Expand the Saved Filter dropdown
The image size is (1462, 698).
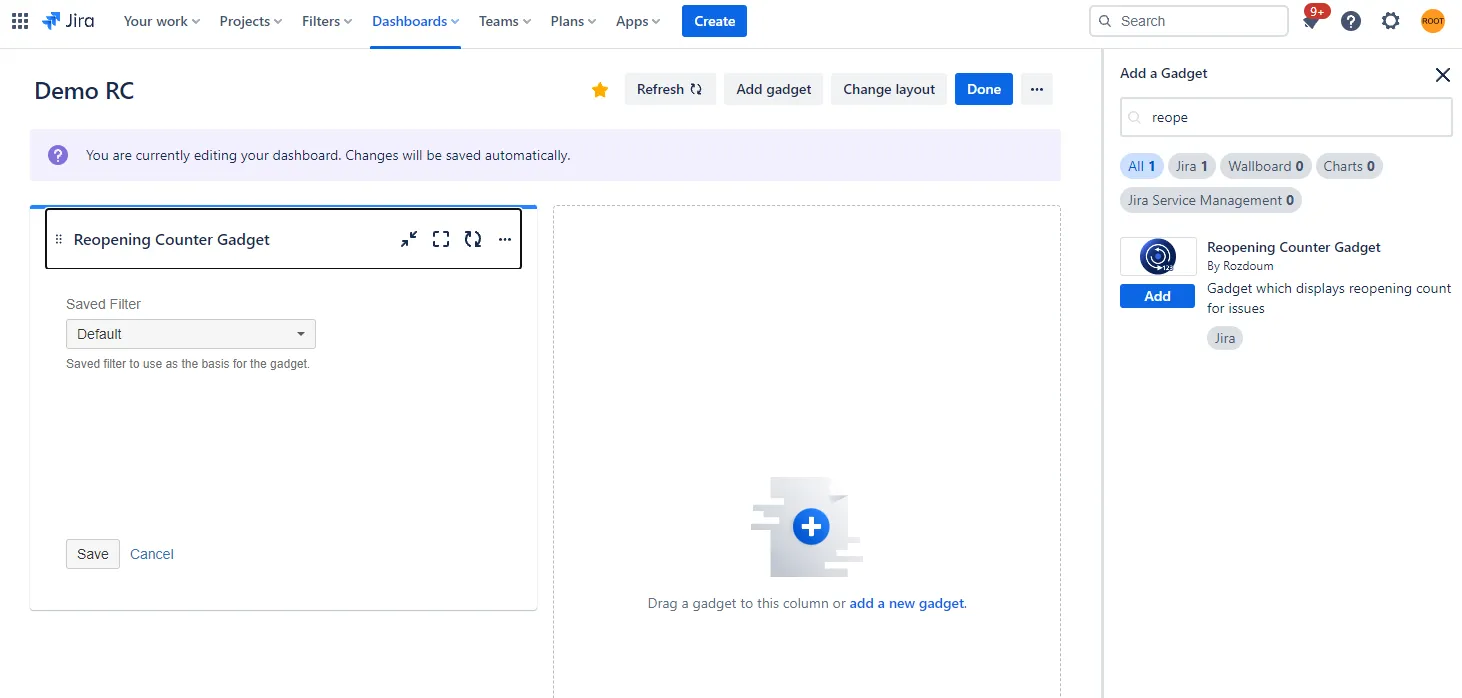click(191, 334)
